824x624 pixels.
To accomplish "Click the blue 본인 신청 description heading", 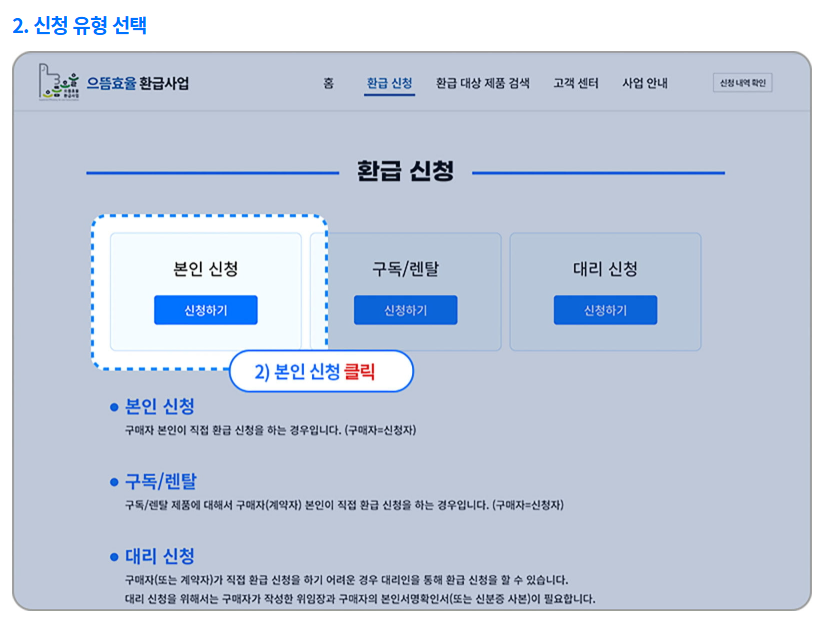I will coord(160,406).
